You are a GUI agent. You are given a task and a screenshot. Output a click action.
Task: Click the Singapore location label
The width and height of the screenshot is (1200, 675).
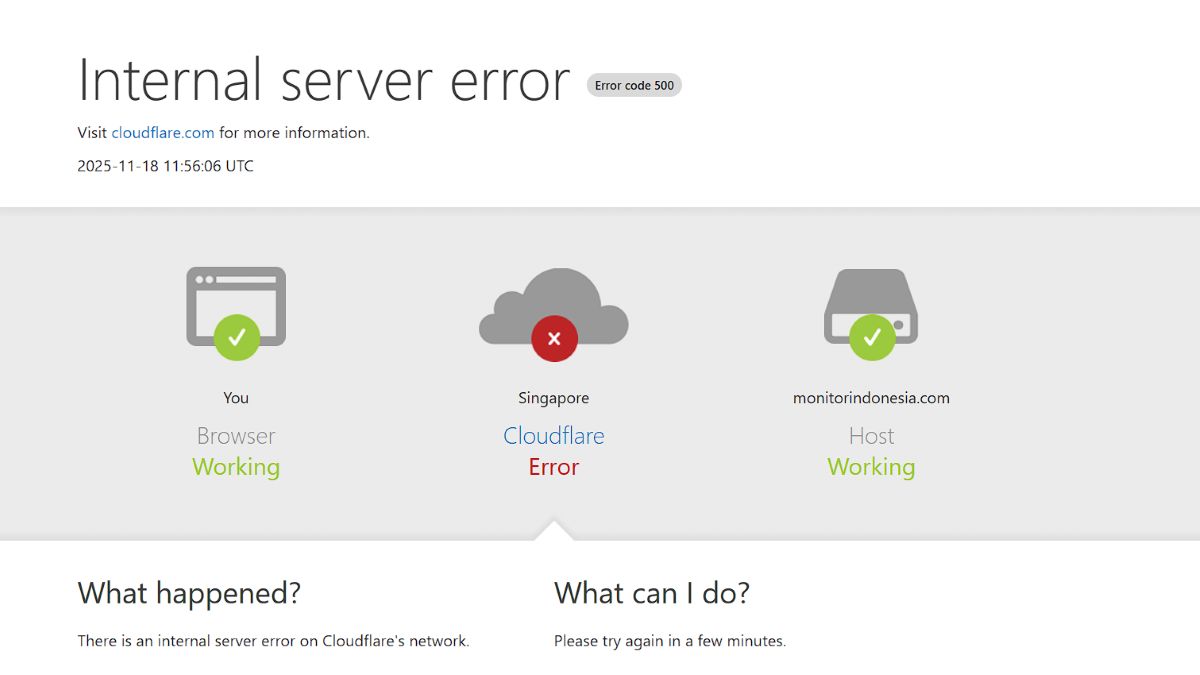point(554,398)
